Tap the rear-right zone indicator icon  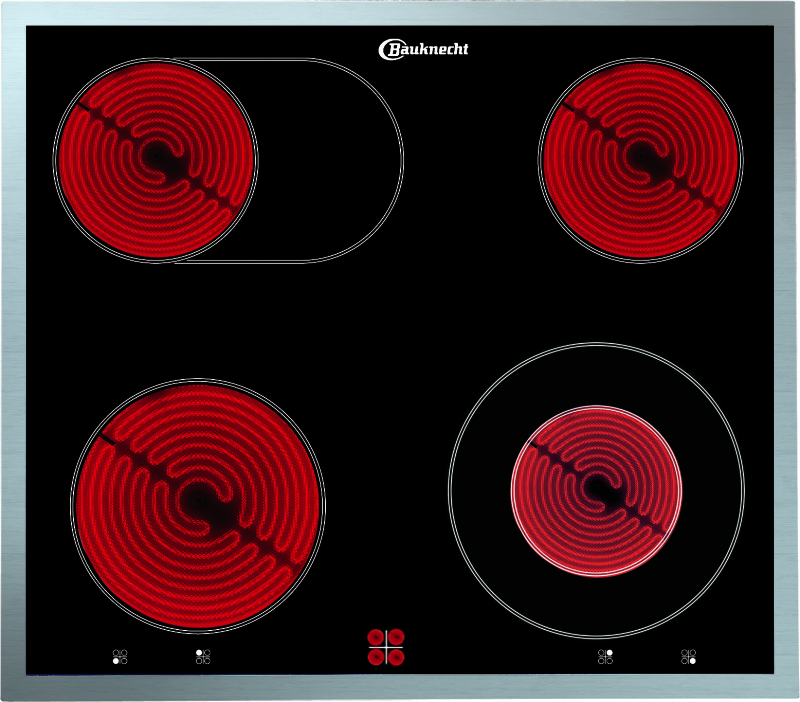click(606, 657)
